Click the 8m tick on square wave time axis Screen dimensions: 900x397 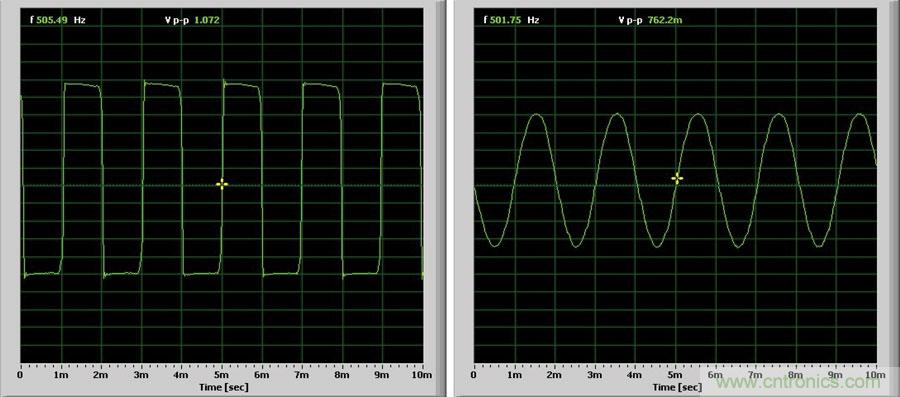(x=343, y=375)
